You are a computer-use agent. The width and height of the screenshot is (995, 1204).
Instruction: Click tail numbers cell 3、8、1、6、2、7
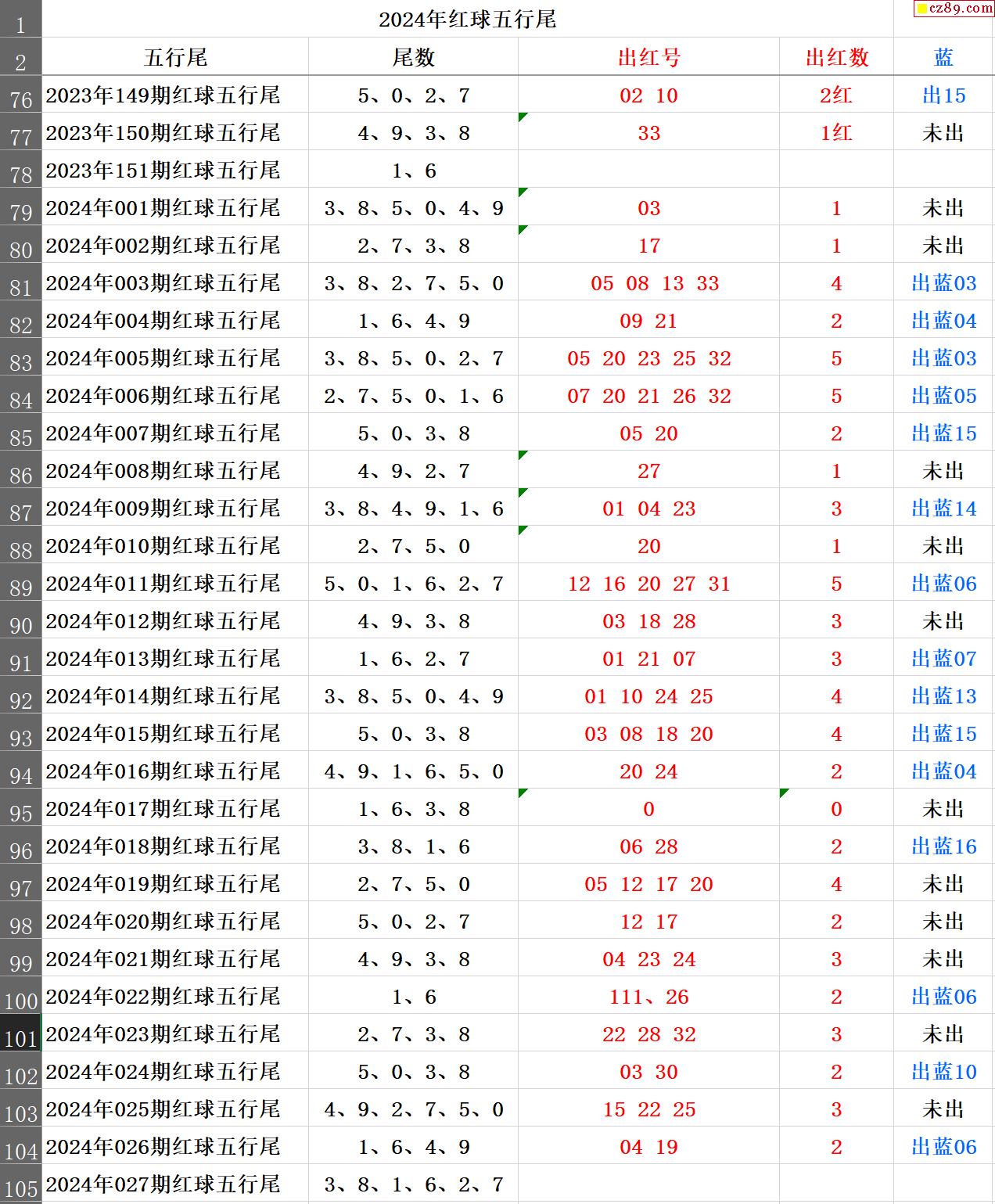[413, 1184]
